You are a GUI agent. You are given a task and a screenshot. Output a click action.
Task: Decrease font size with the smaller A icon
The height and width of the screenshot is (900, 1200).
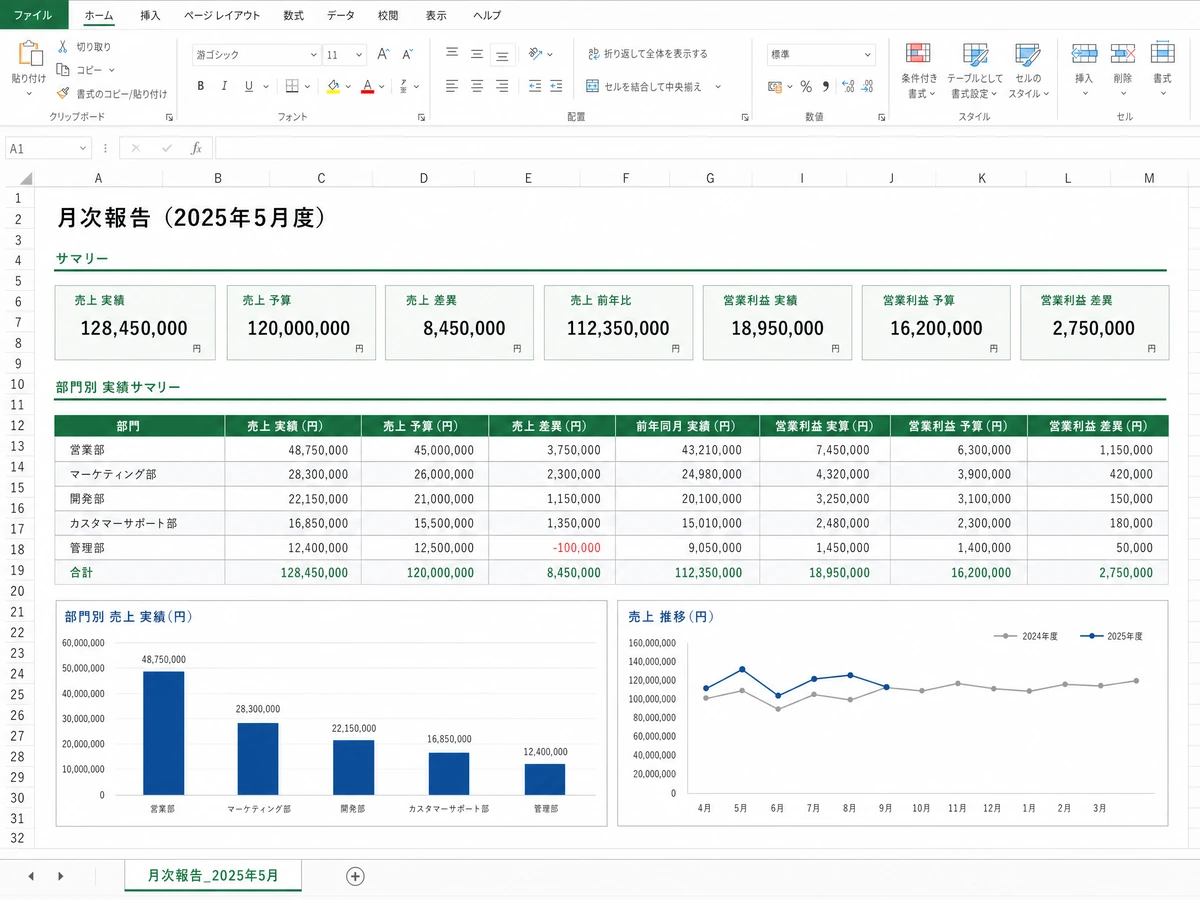coord(407,55)
